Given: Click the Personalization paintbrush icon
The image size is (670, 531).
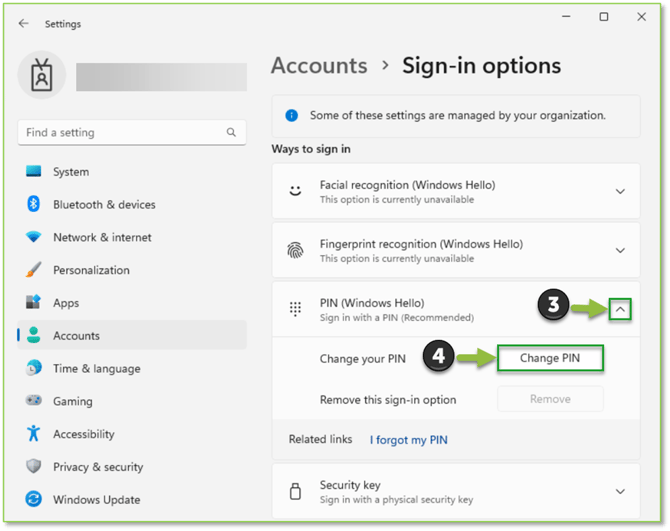Looking at the screenshot, I should (x=34, y=270).
